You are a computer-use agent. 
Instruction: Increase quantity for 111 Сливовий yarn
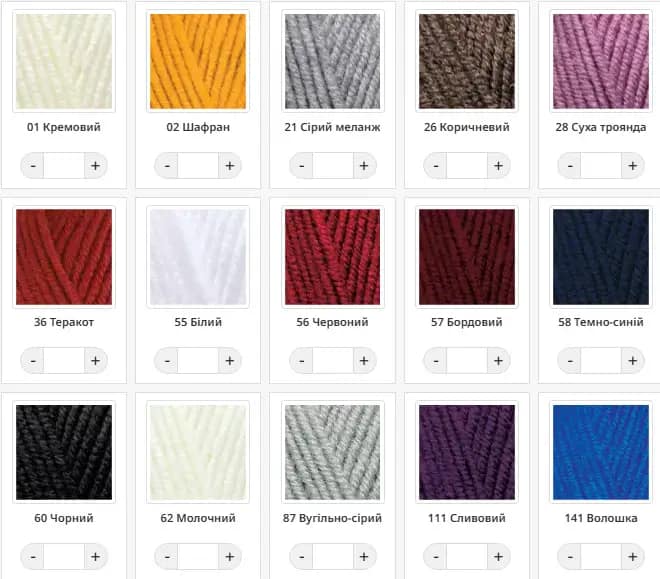[x=498, y=557]
